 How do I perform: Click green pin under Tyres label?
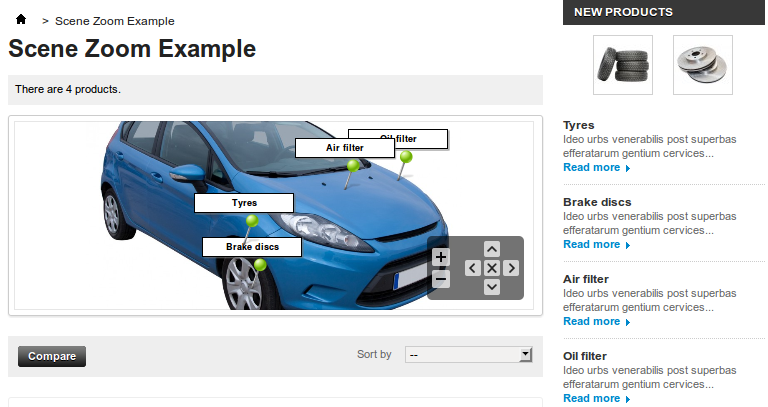[252, 221]
